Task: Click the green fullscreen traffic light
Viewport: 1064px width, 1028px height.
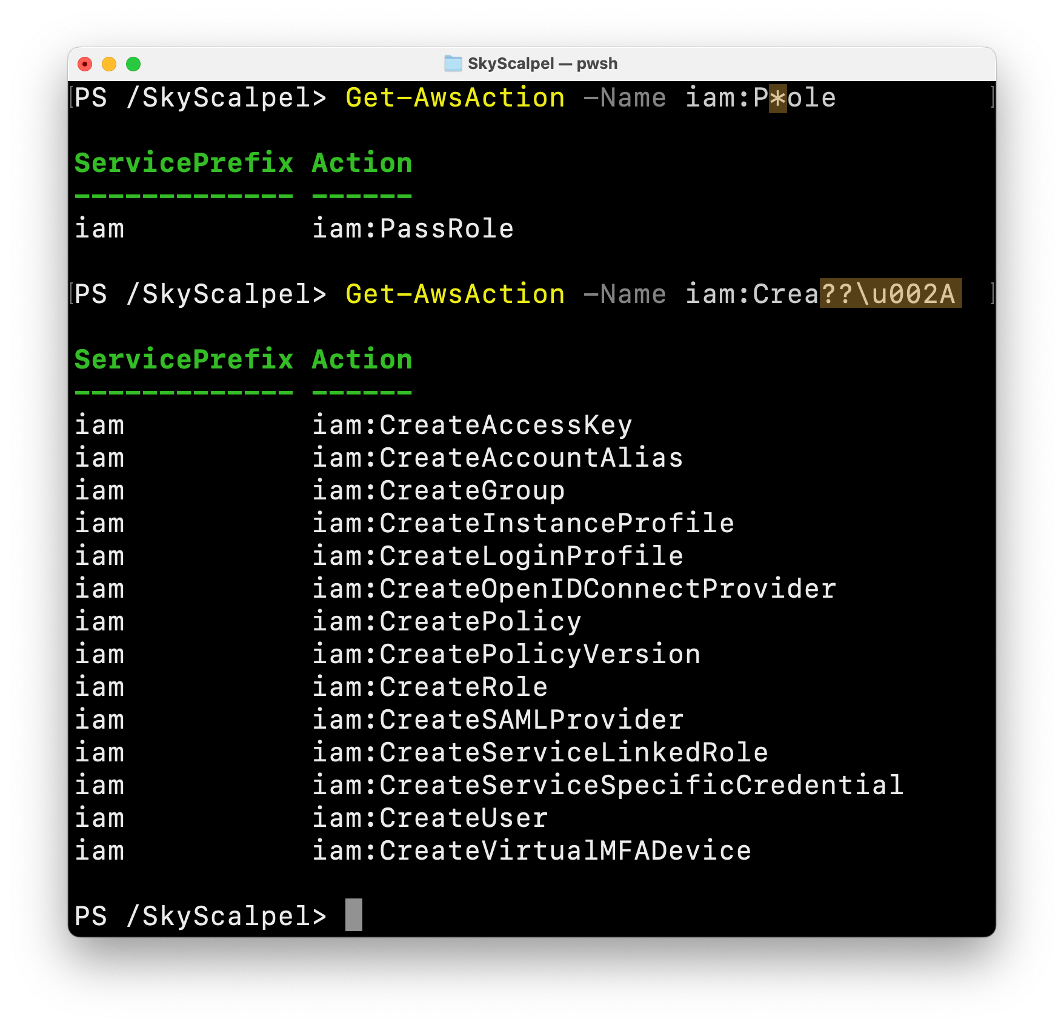Action: tap(133, 63)
